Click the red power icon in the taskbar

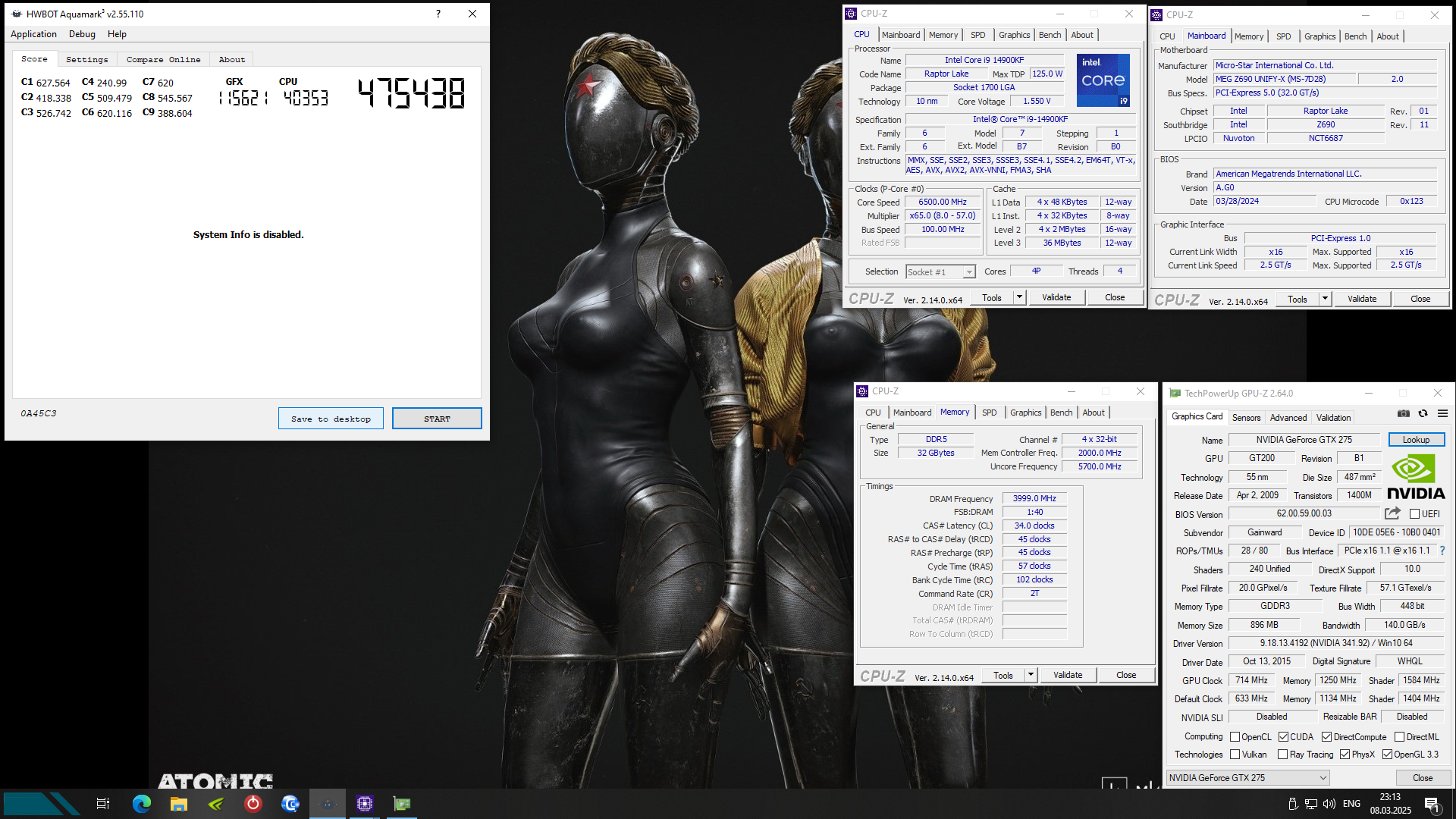(x=253, y=804)
